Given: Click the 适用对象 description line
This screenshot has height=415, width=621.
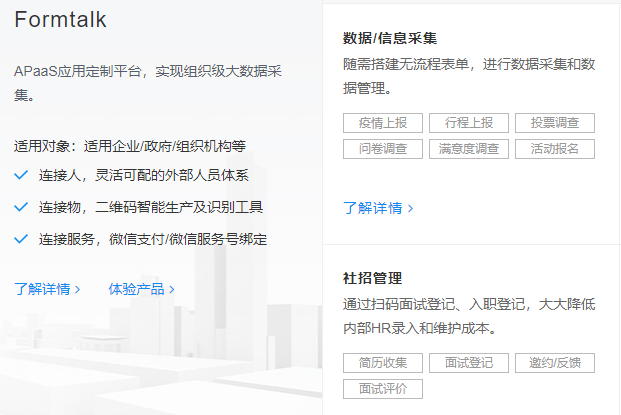Looking at the screenshot, I should point(130,146).
